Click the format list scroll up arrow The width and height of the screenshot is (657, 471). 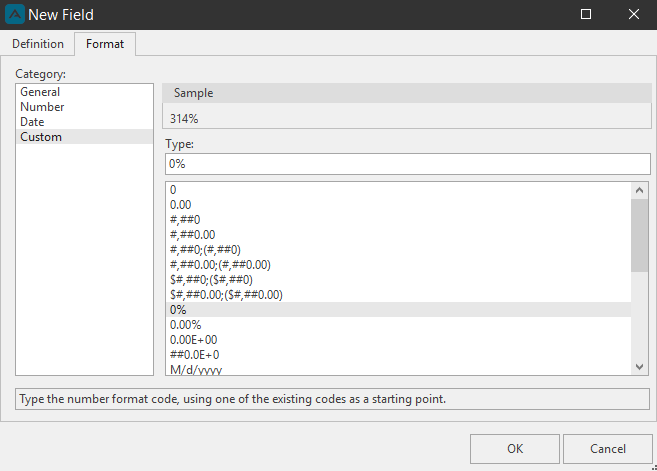tap(639, 190)
